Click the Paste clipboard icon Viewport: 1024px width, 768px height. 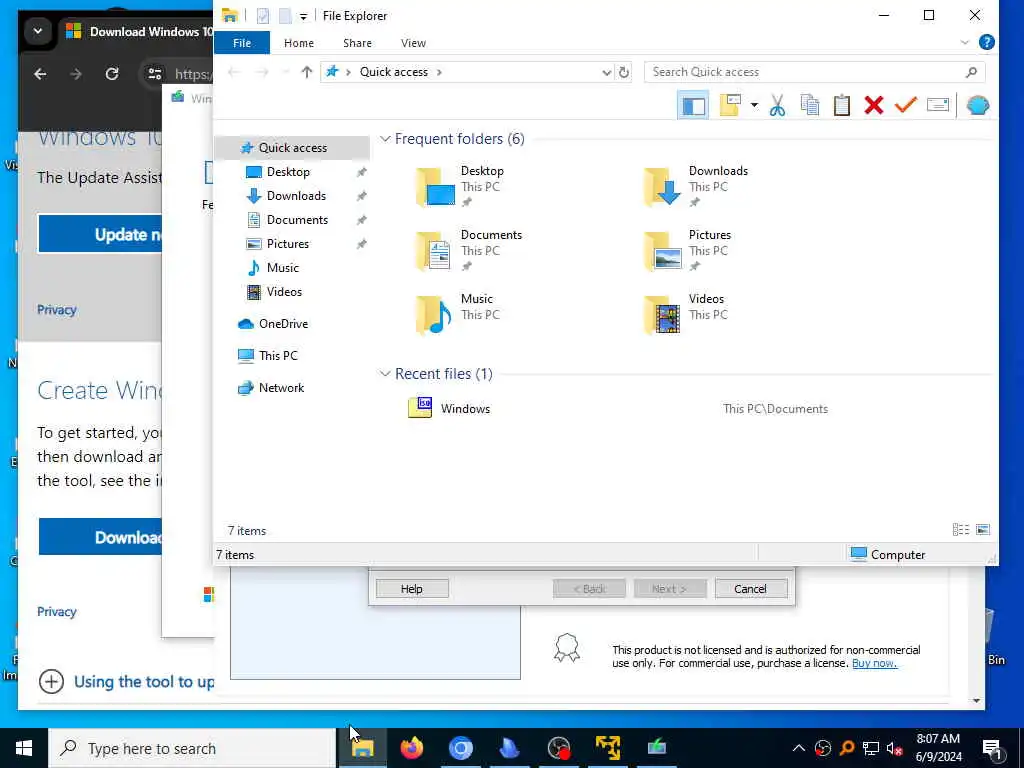pos(842,106)
